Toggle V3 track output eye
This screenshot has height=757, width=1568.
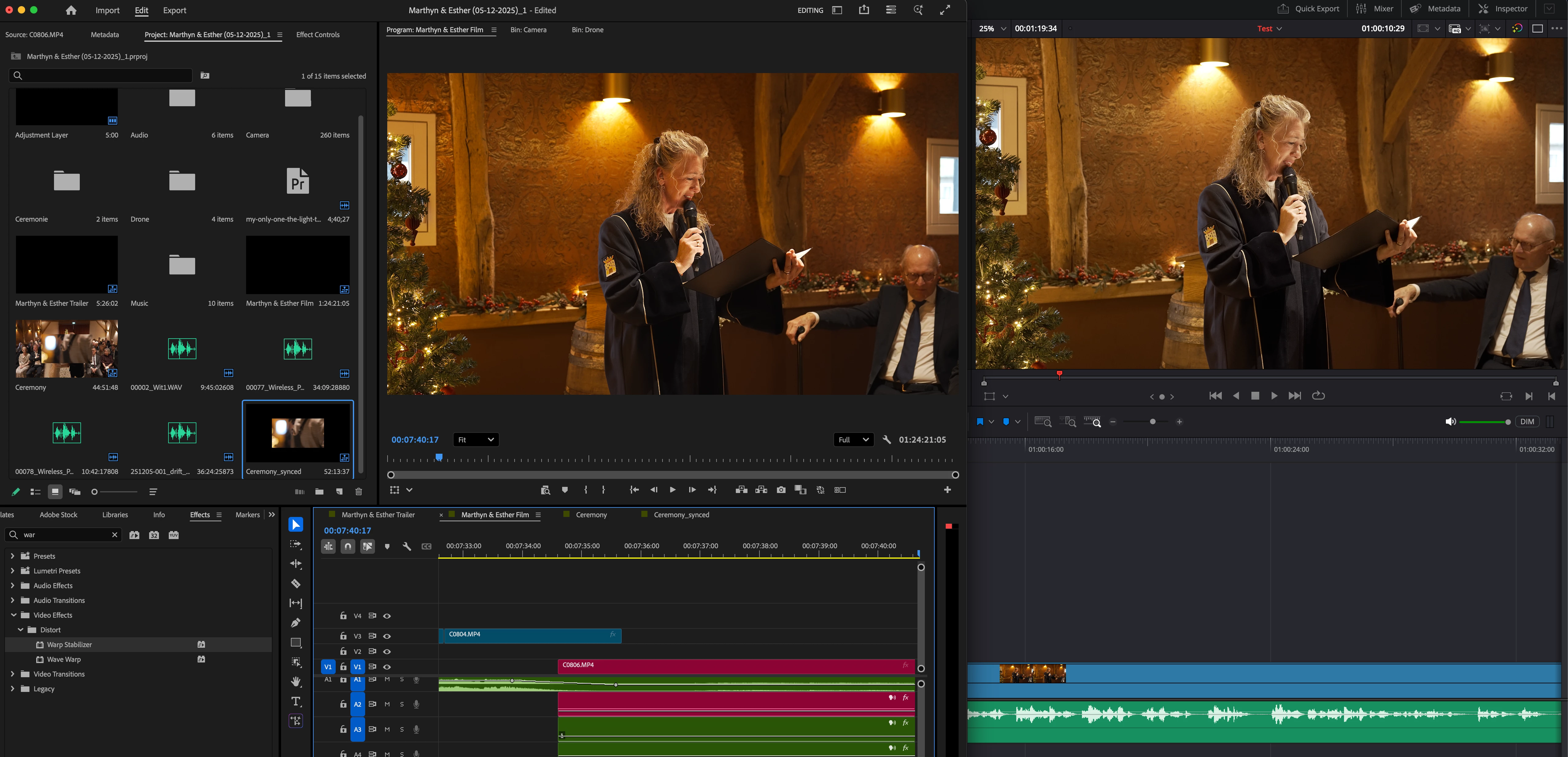click(x=387, y=636)
